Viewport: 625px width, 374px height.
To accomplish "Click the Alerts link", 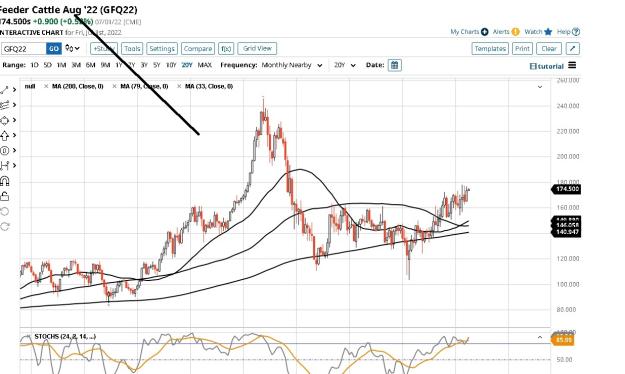I will click(x=501, y=31).
